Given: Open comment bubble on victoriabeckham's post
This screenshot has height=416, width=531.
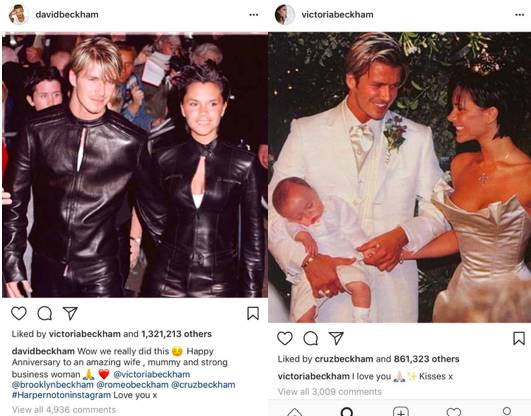Looking at the screenshot, I should pyautogui.click(x=311, y=338).
